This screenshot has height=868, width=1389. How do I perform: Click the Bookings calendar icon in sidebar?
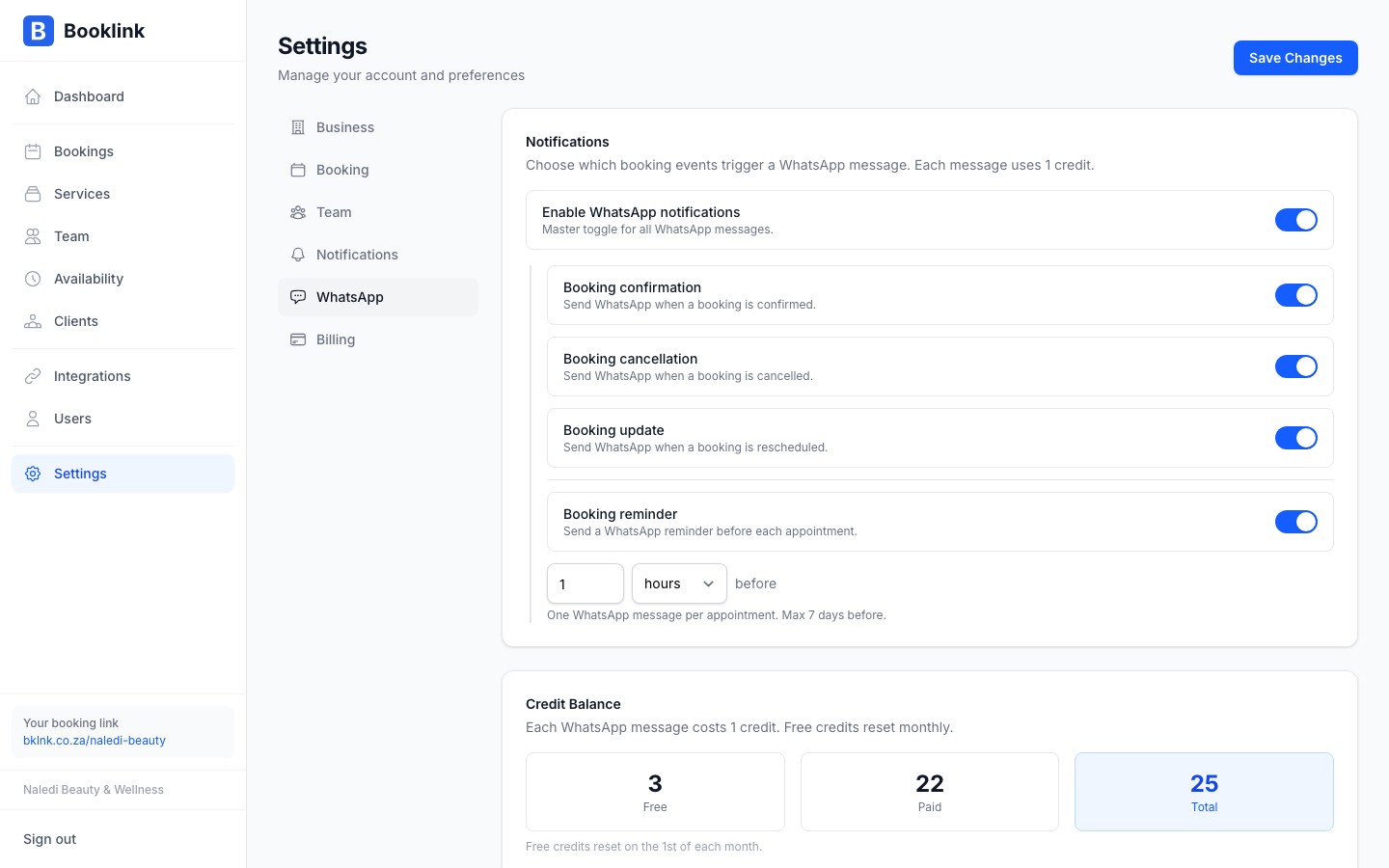[33, 151]
